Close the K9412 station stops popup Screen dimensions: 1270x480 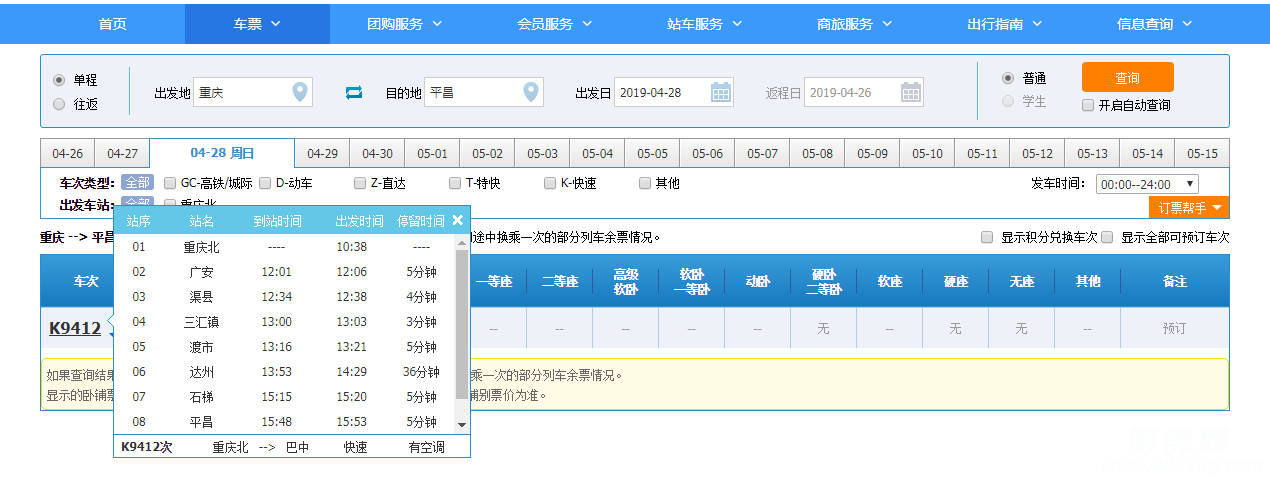458,220
